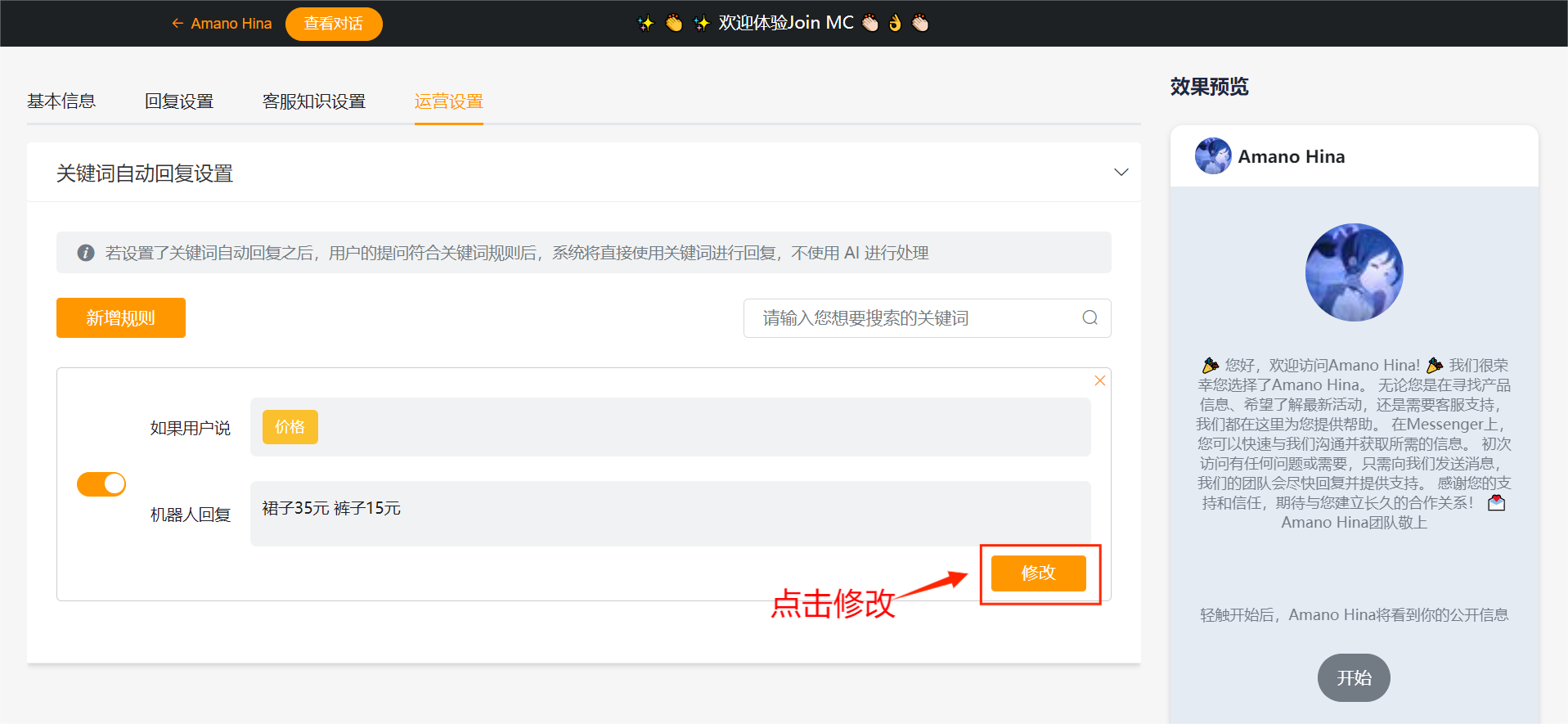The image size is (1568, 724).
Task: Click the sparkle emoji in top banner
Action: click(646, 24)
